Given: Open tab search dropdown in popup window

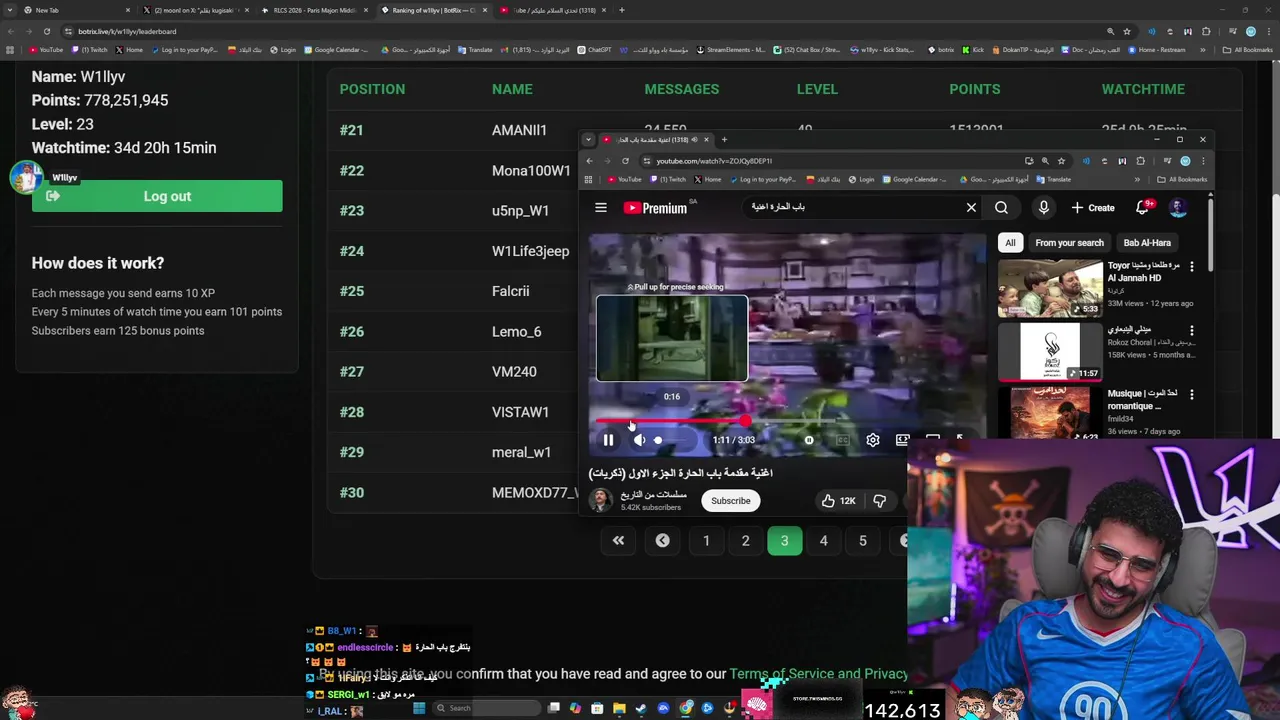Looking at the screenshot, I should [588, 140].
